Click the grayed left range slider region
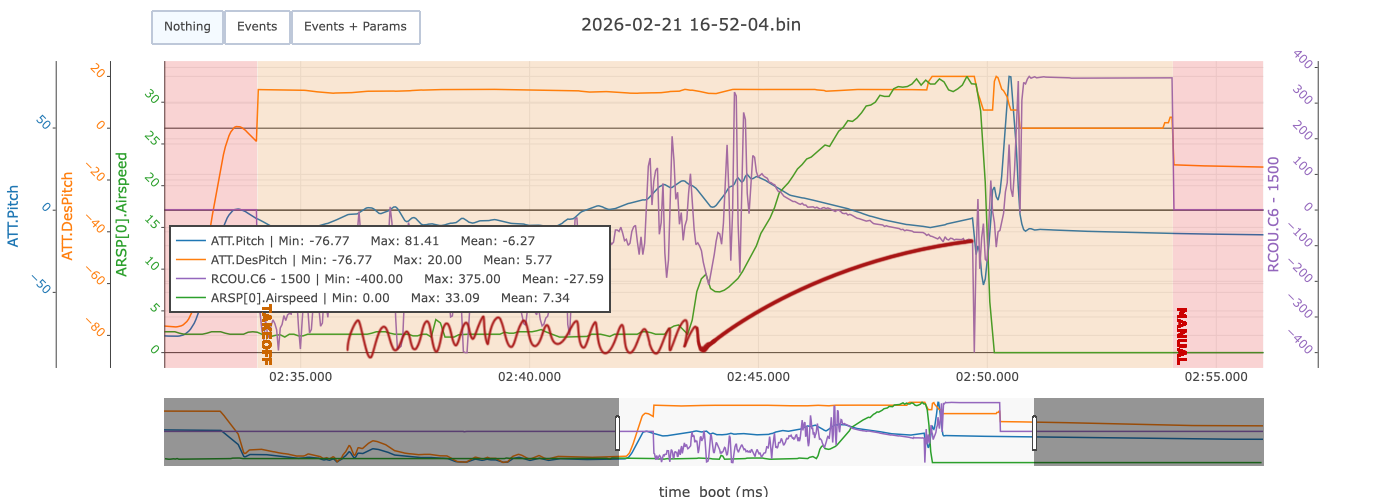The height and width of the screenshot is (497, 1382). (390, 433)
